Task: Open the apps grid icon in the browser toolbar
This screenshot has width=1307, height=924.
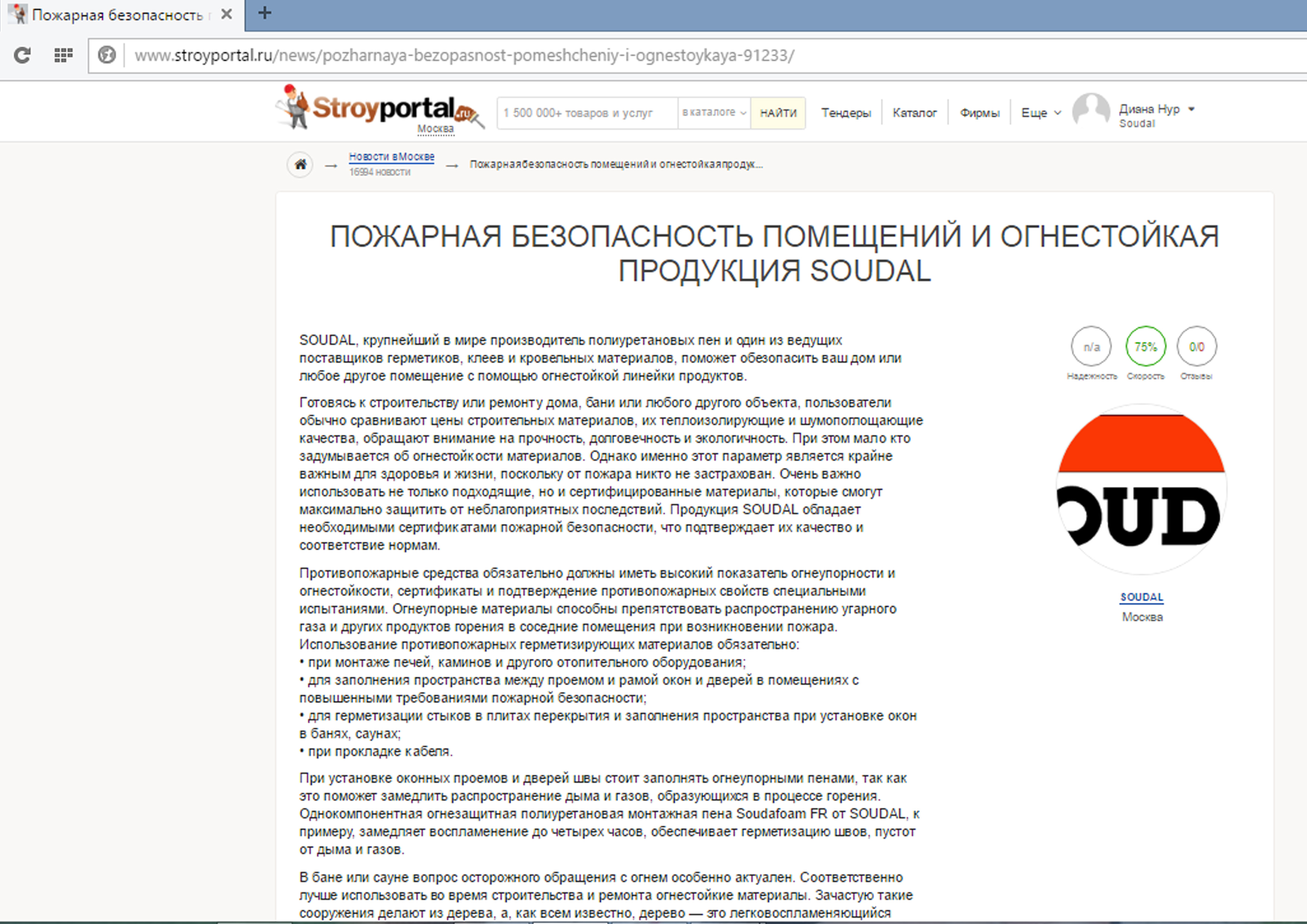Action: 63,55
